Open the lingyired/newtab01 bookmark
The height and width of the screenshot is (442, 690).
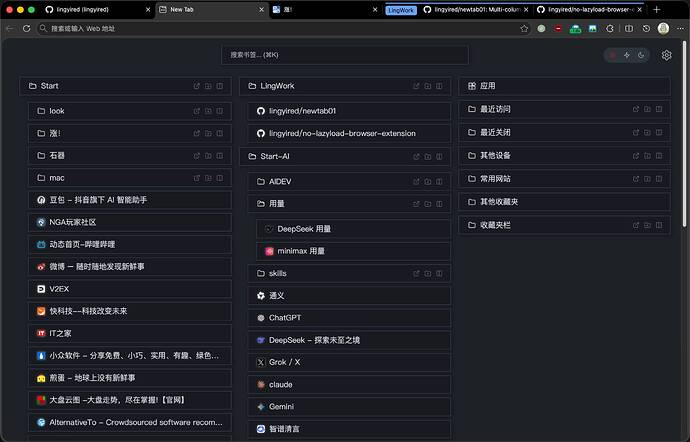pos(349,111)
